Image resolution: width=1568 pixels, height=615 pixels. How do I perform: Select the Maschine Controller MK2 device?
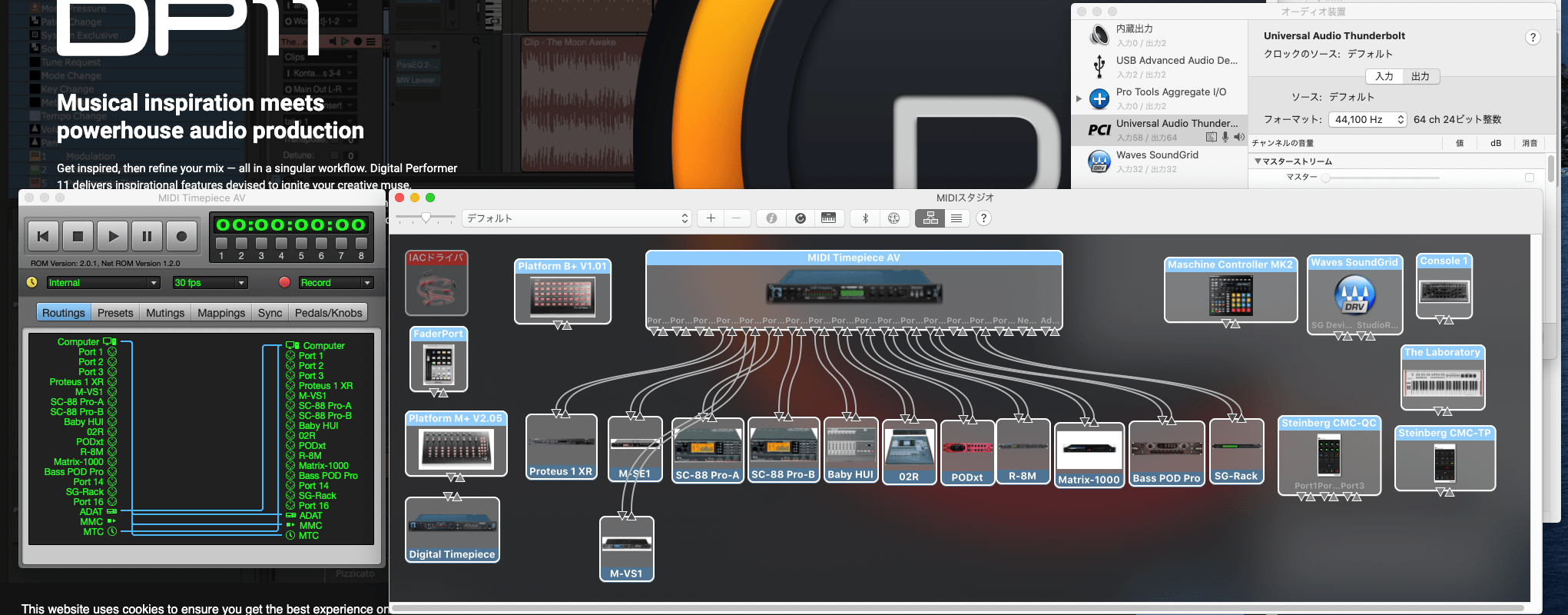[x=1231, y=289]
